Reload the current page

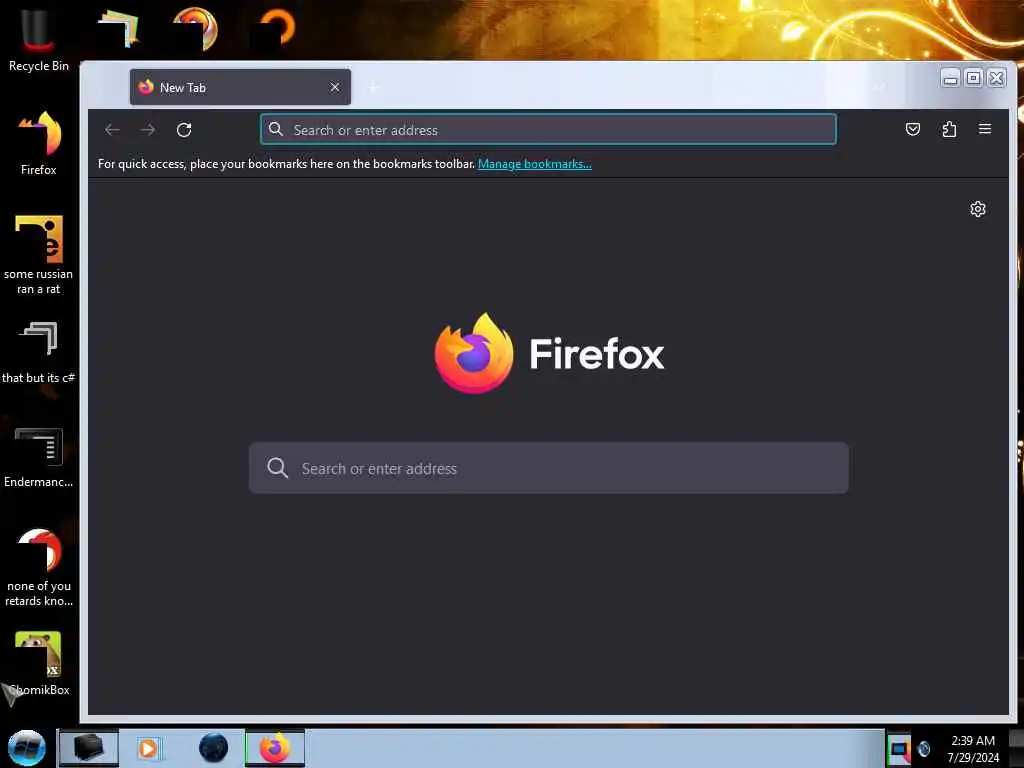[184, 130]
